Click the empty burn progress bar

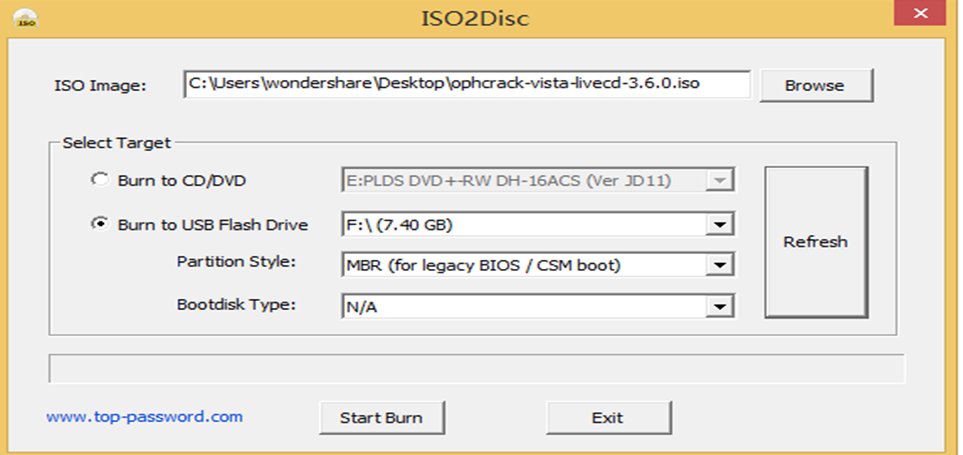tap(476, 368)
